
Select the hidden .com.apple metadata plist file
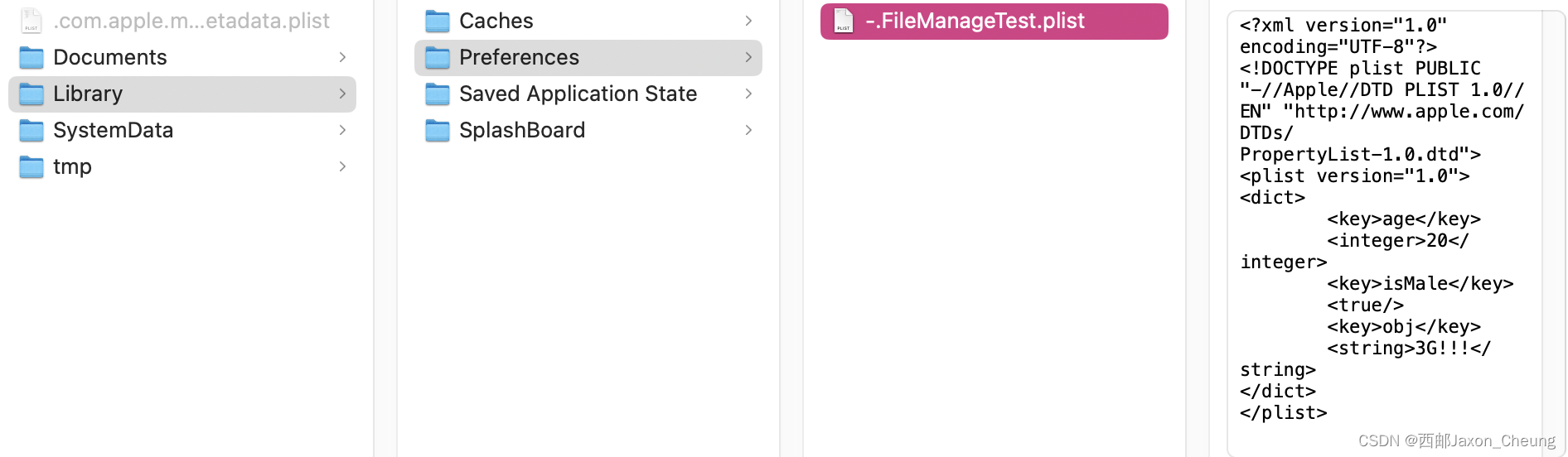(191, 21)
